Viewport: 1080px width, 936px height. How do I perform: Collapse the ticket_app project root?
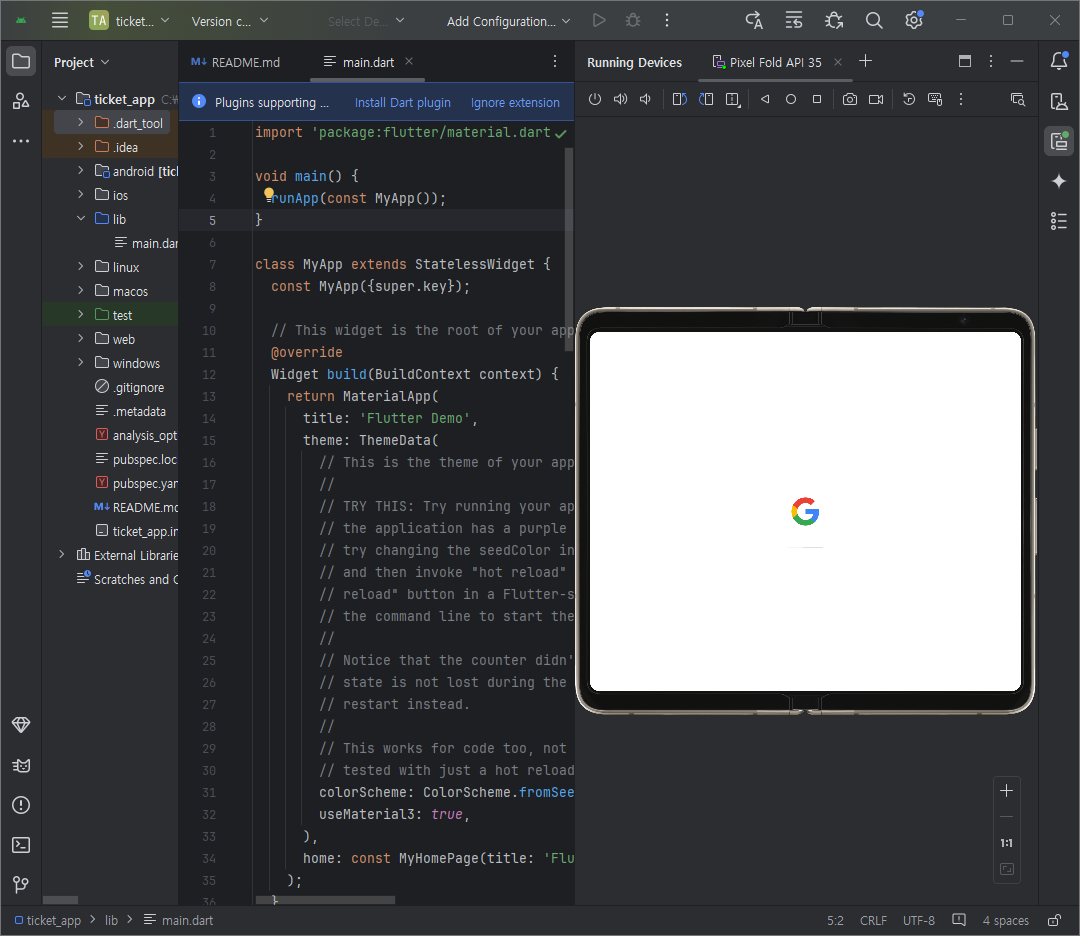[x=62, y=98]
